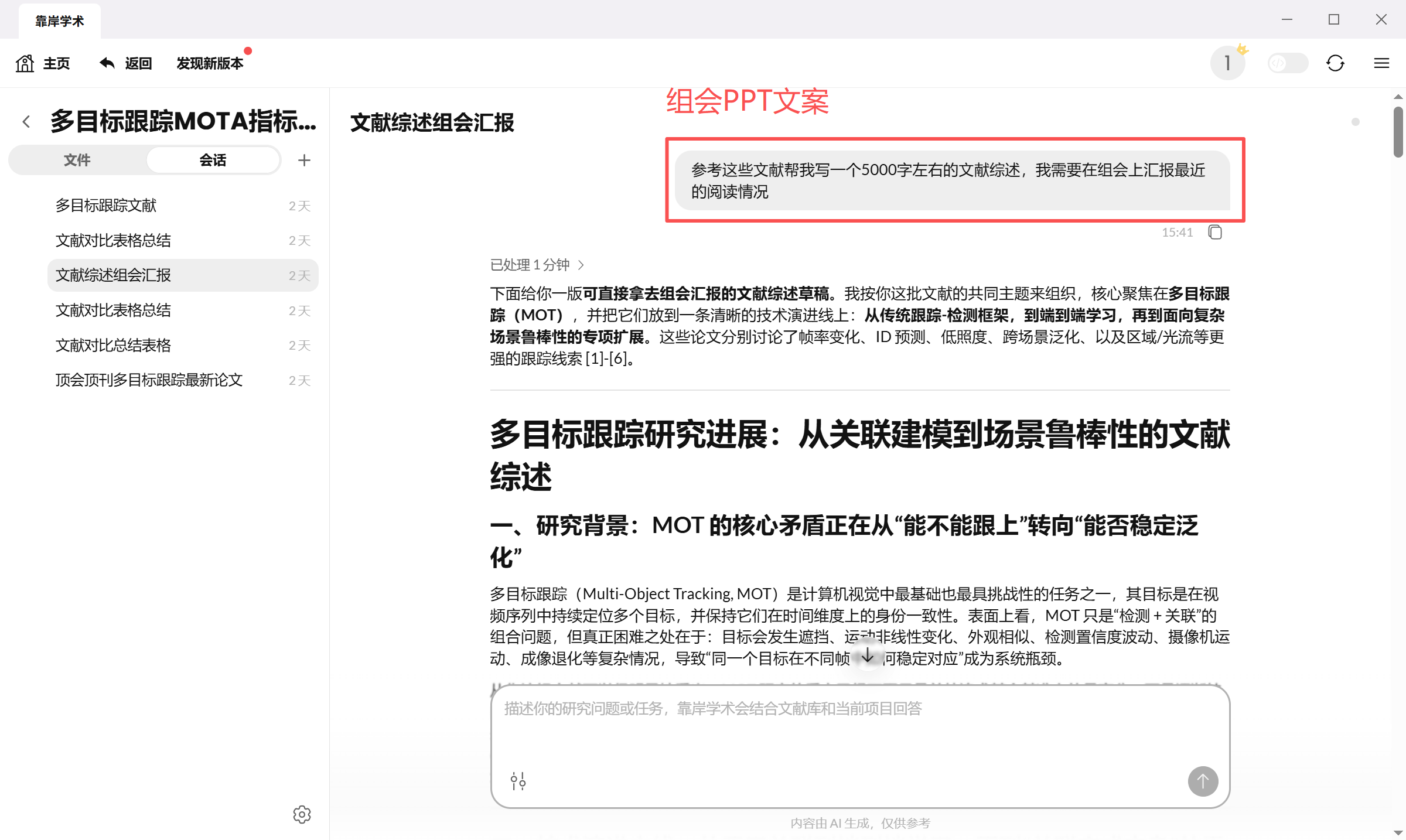Expand 已处理 1 分钟 details
1406x840 pixels.
537,265
